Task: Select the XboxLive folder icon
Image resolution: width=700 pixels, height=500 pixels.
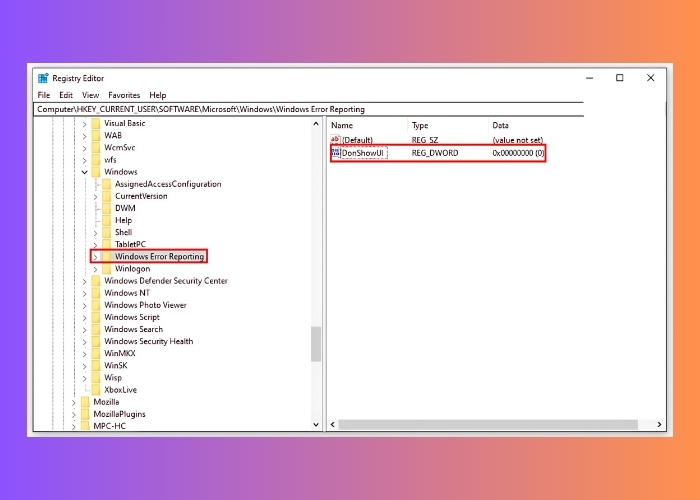Action: click(96, 390)
